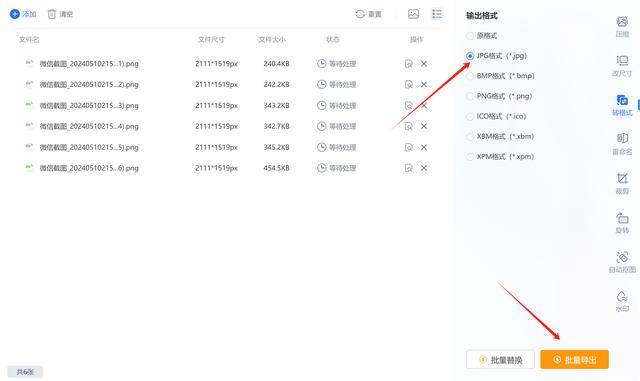Open the 压缩 compress tool
This screenshot has height=381, width=640.
point(622,27)
